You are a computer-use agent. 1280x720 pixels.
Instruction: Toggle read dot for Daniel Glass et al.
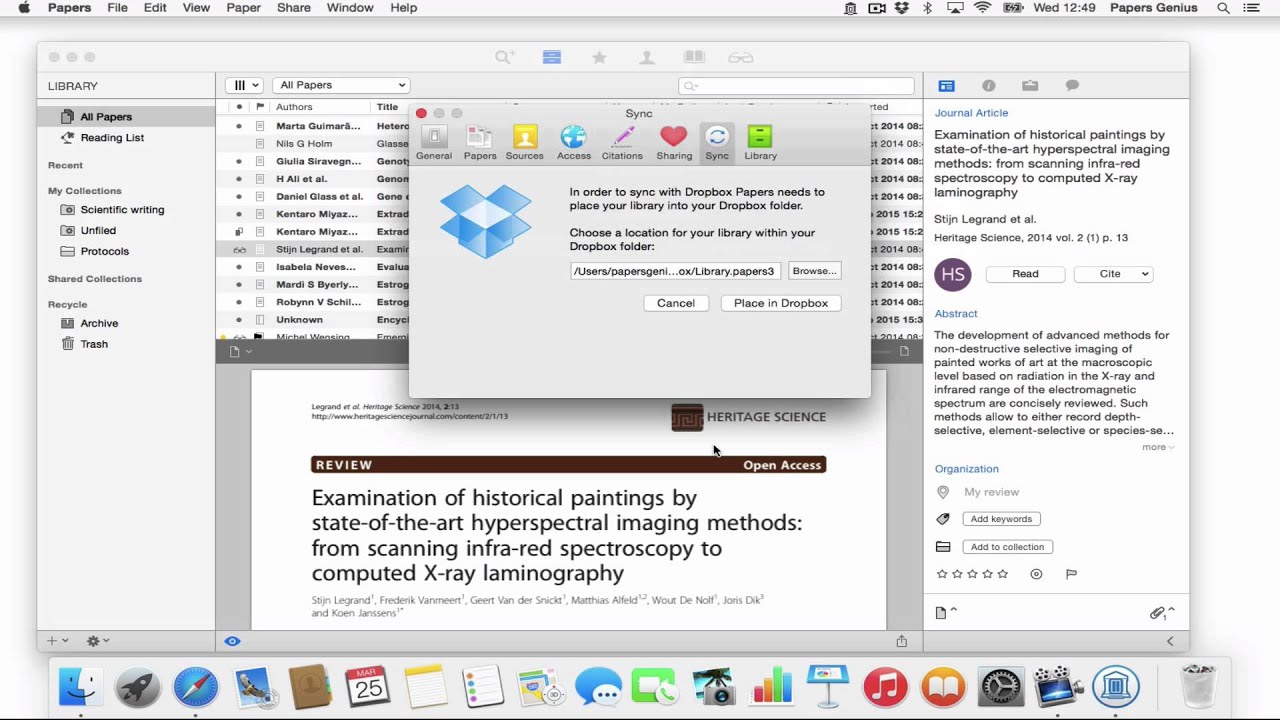click(x=239, y=197)
